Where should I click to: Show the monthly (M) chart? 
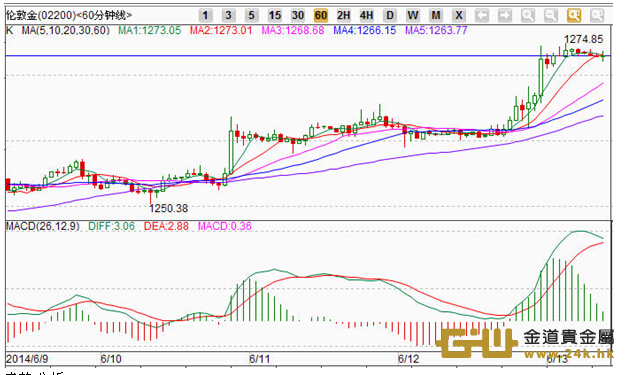pos(436,15)
